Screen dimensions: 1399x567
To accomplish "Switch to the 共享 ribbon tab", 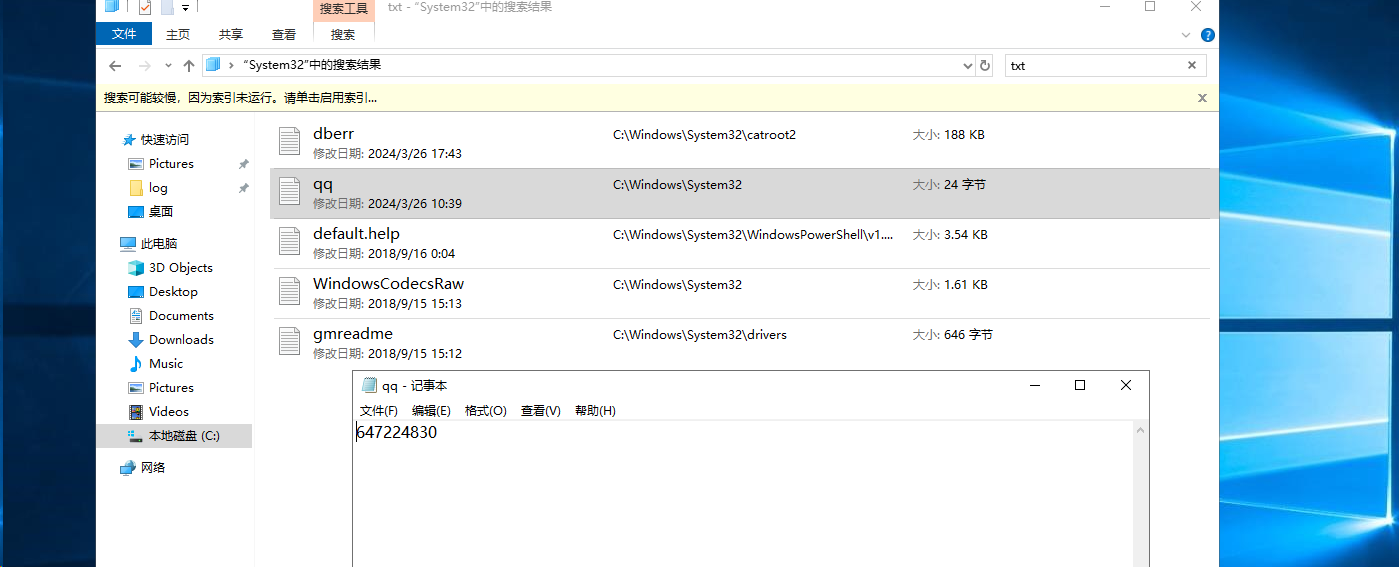I will tap(231, 34).
